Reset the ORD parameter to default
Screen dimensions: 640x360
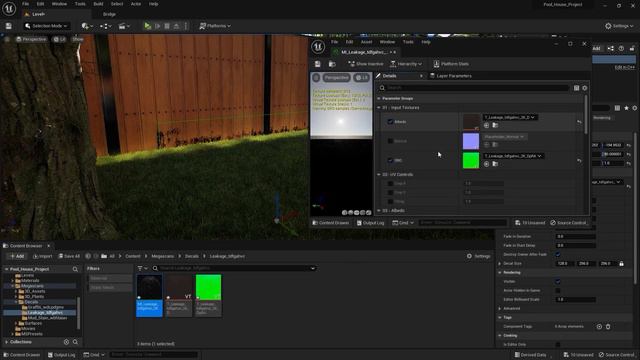tap(579, 160)
